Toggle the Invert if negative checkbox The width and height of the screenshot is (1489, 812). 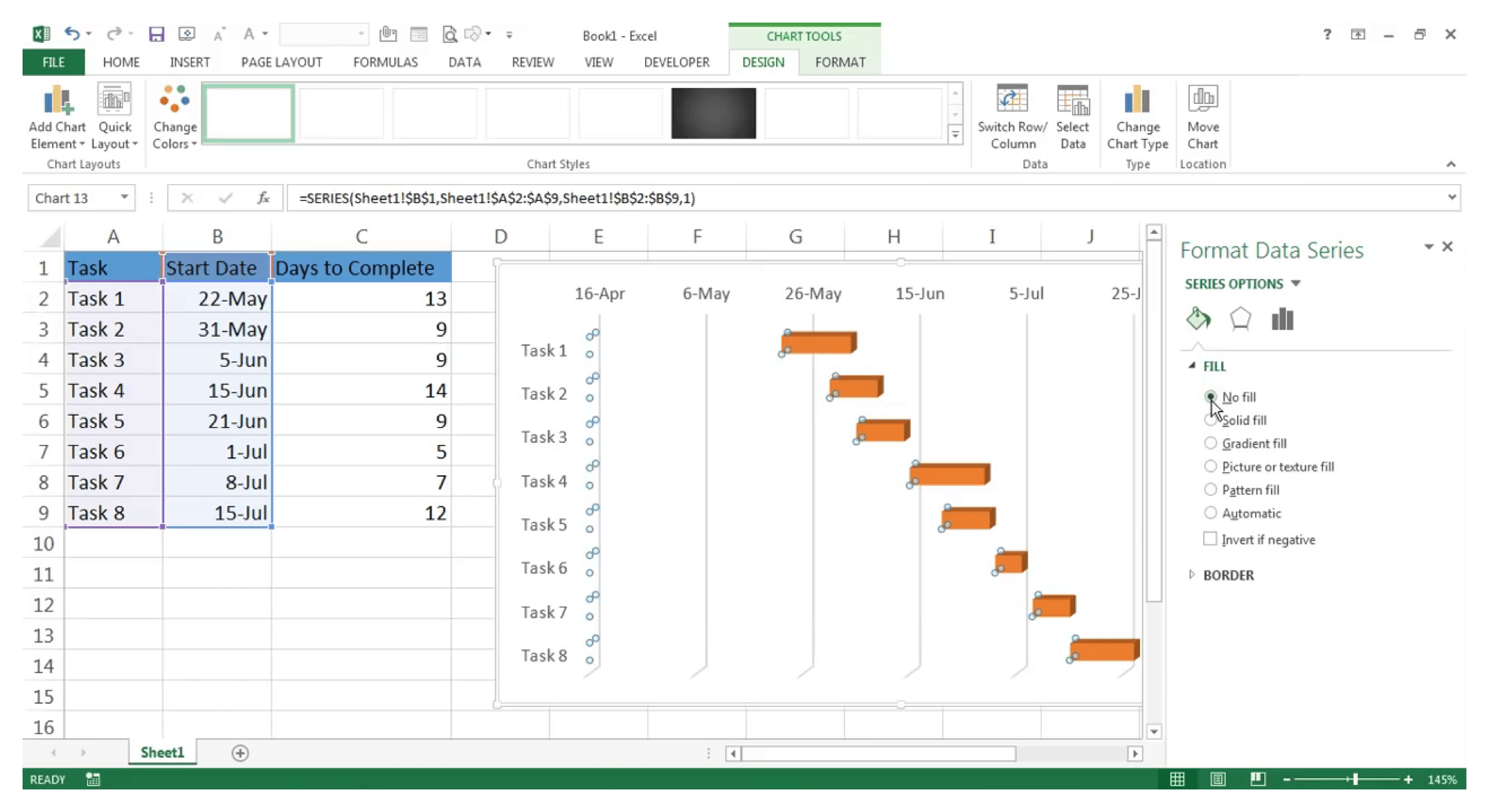pyautogui.click(x=1208, y=539)
